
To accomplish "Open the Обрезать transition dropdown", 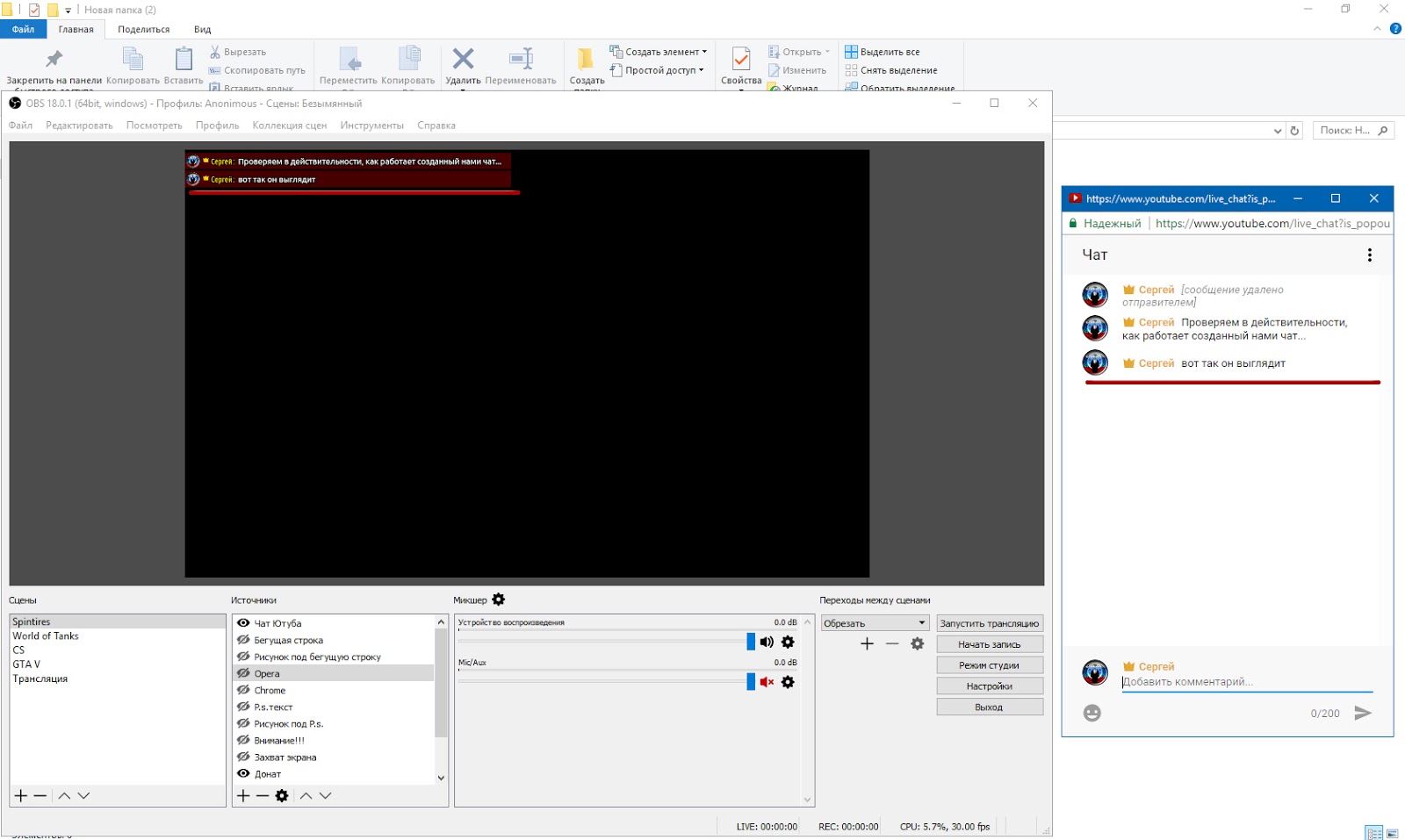I will (x=875, y=623).
